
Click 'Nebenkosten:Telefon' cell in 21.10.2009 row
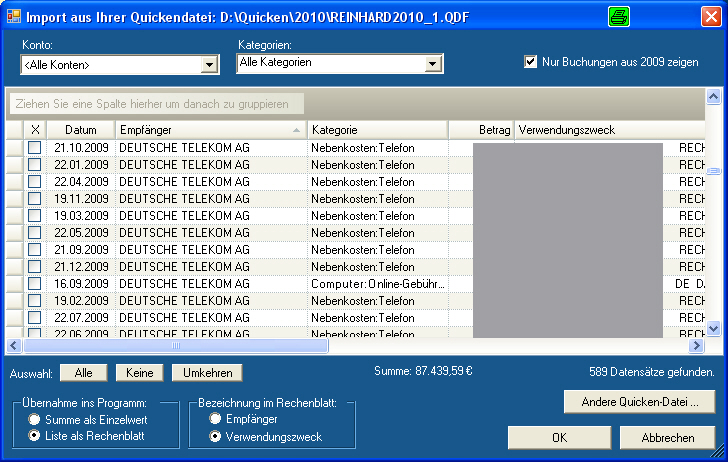point(377,148)
